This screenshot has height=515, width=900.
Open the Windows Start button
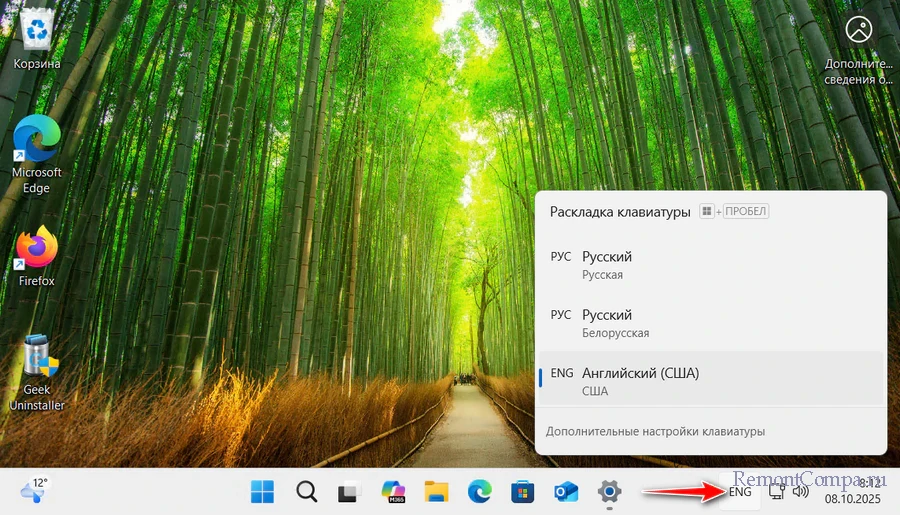pyautogui.click(x=263, y=491)
